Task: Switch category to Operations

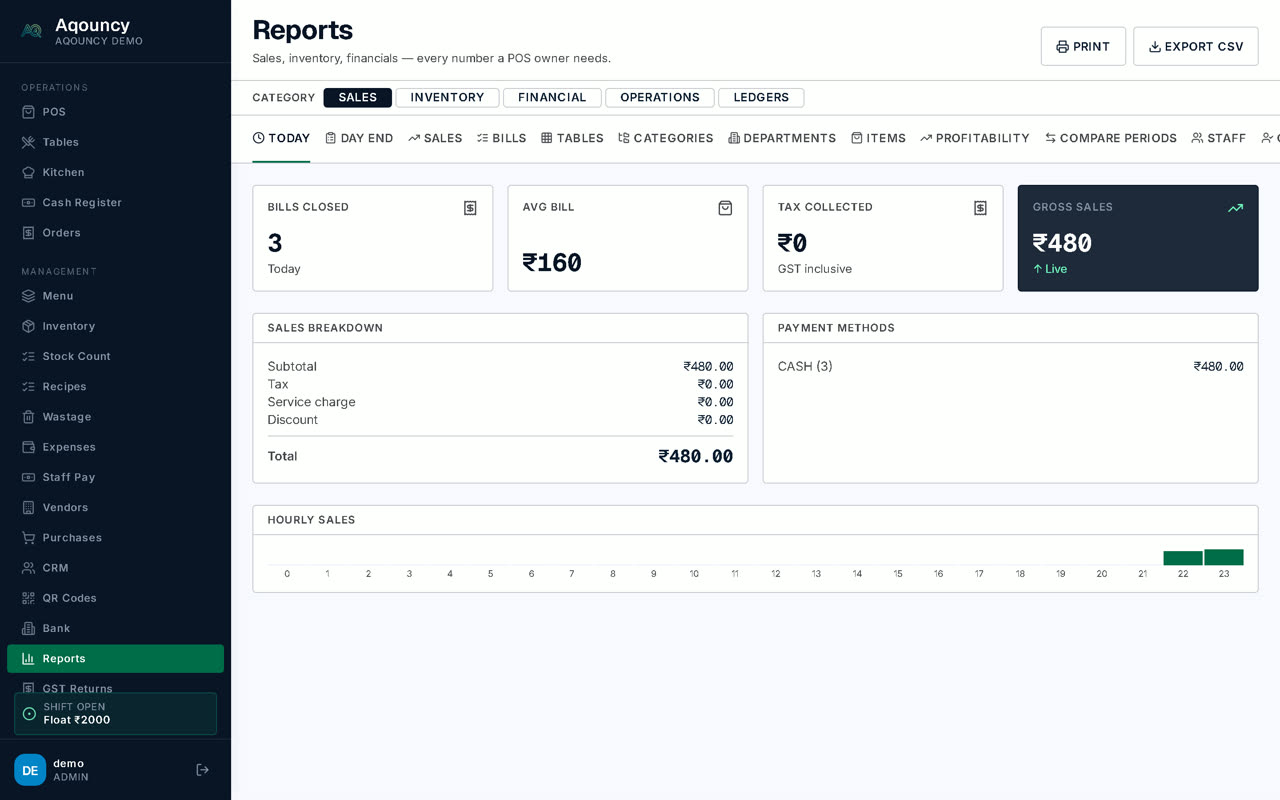Action: pyautogui.click(x=660, y=98)
